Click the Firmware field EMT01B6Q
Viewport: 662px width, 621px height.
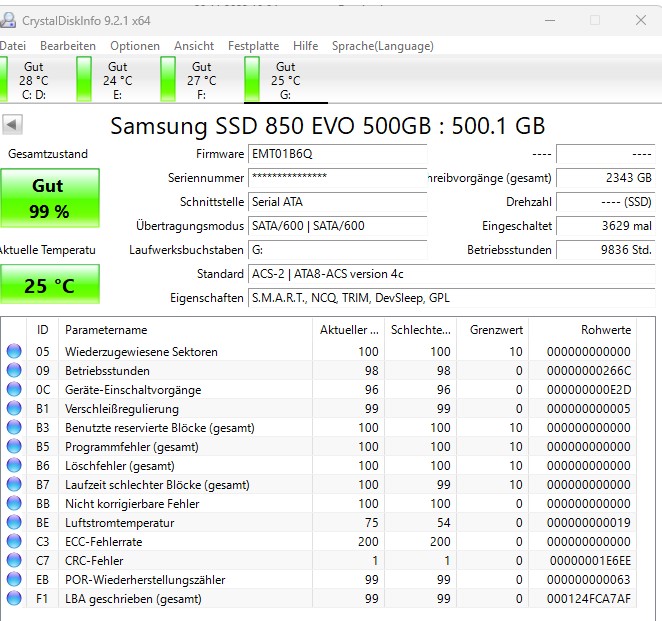(338, 154)
